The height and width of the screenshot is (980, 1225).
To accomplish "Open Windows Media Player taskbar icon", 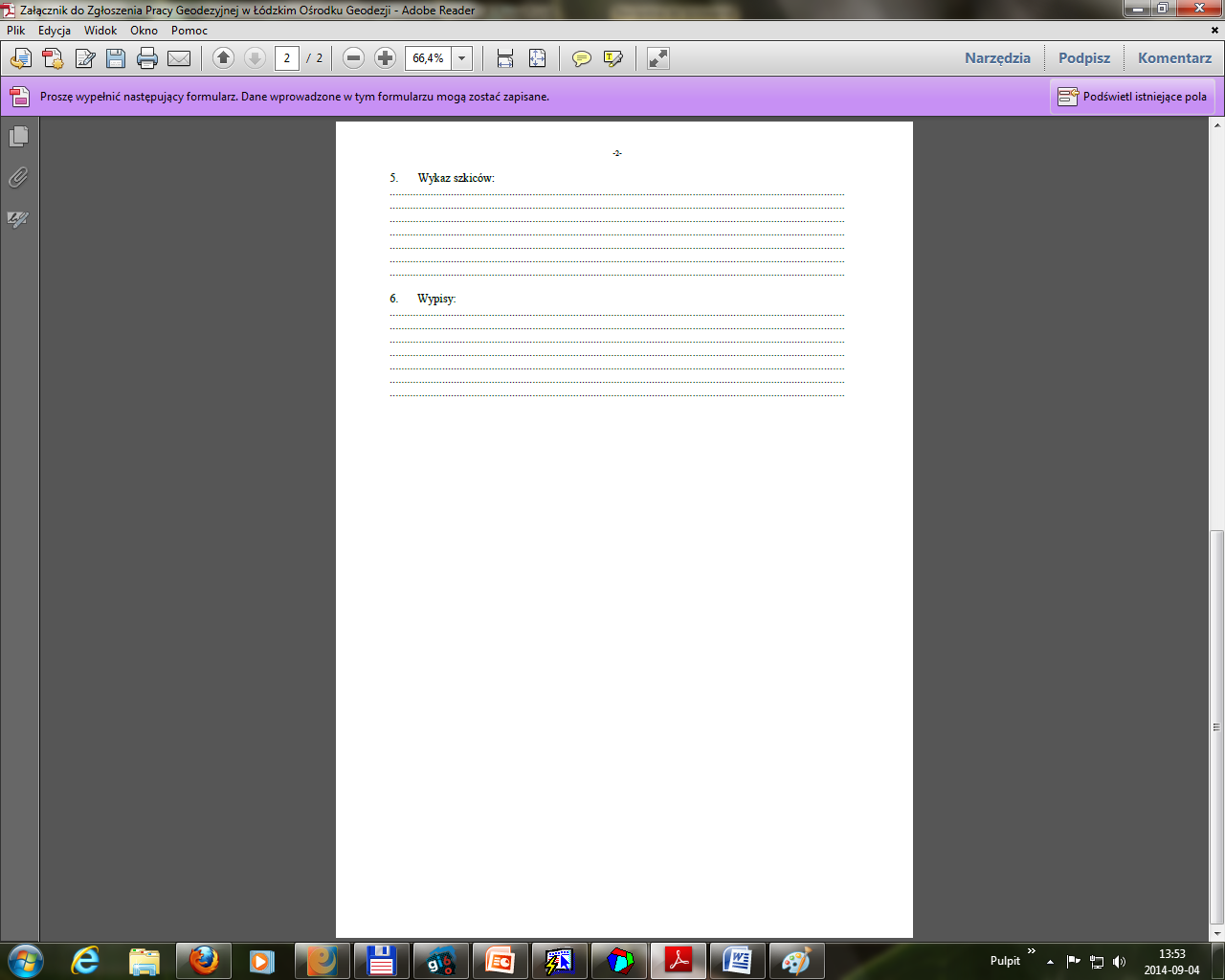I will (262, 960).
